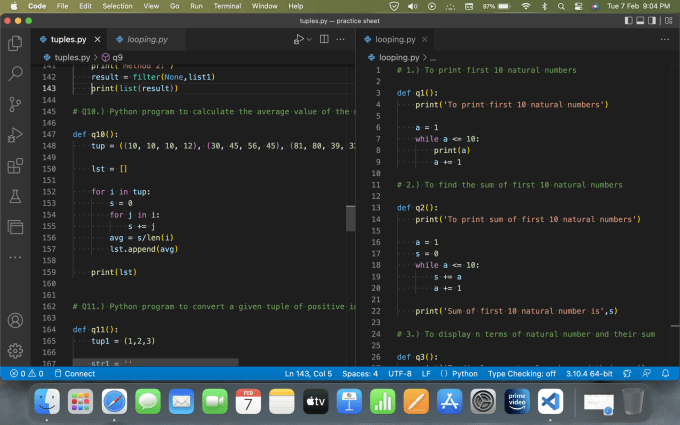Open the Go menu

click(x=174, y=6)
